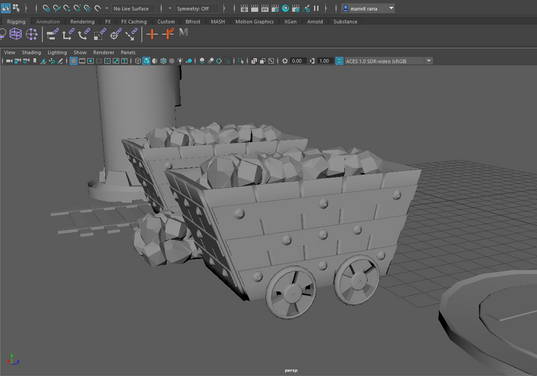Apply an Aim constraint from the shelf

pyautogui.click(x=115, y=34)
